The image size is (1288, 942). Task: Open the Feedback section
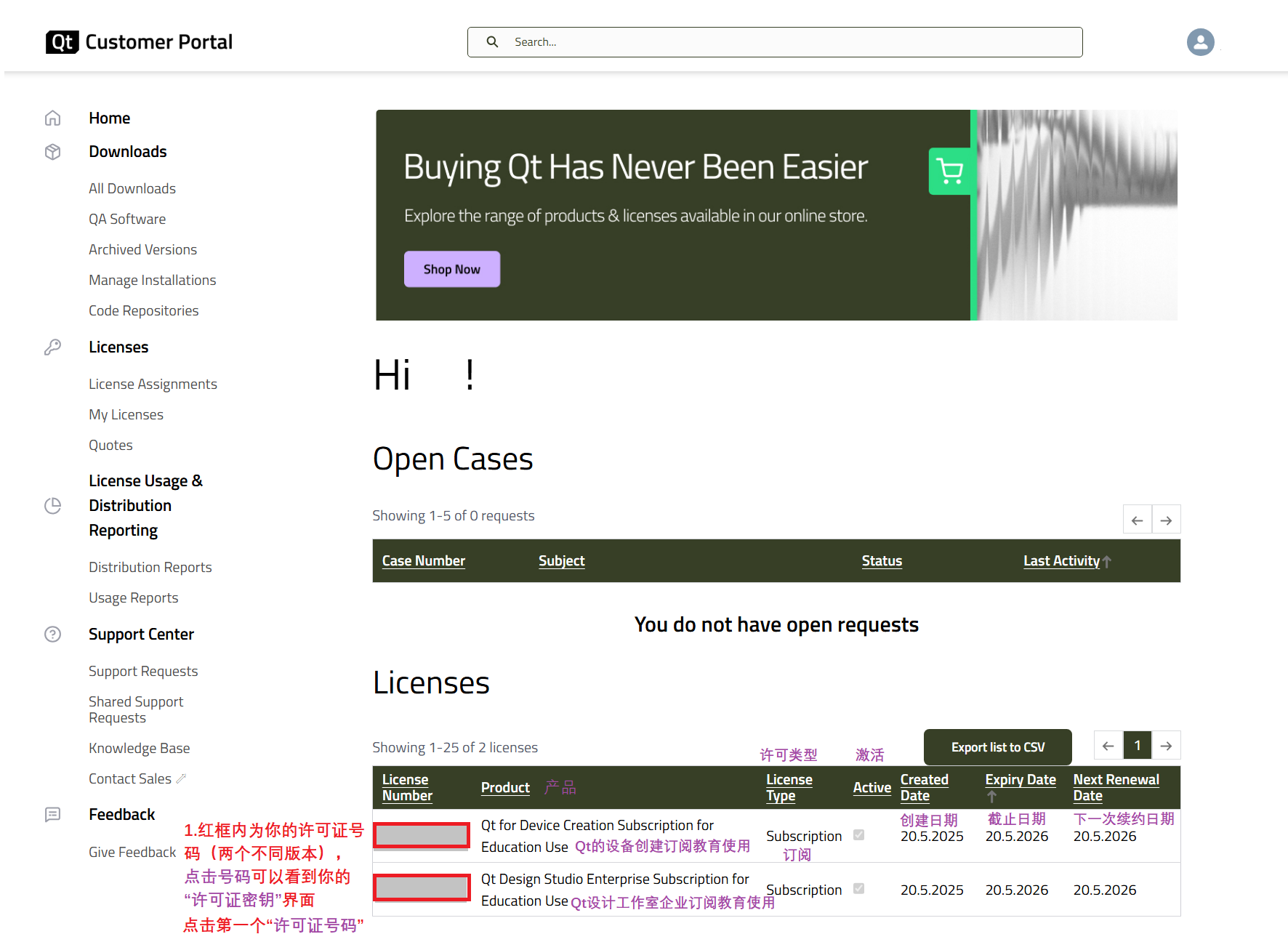pyautogui.click(x=121, y=814)
